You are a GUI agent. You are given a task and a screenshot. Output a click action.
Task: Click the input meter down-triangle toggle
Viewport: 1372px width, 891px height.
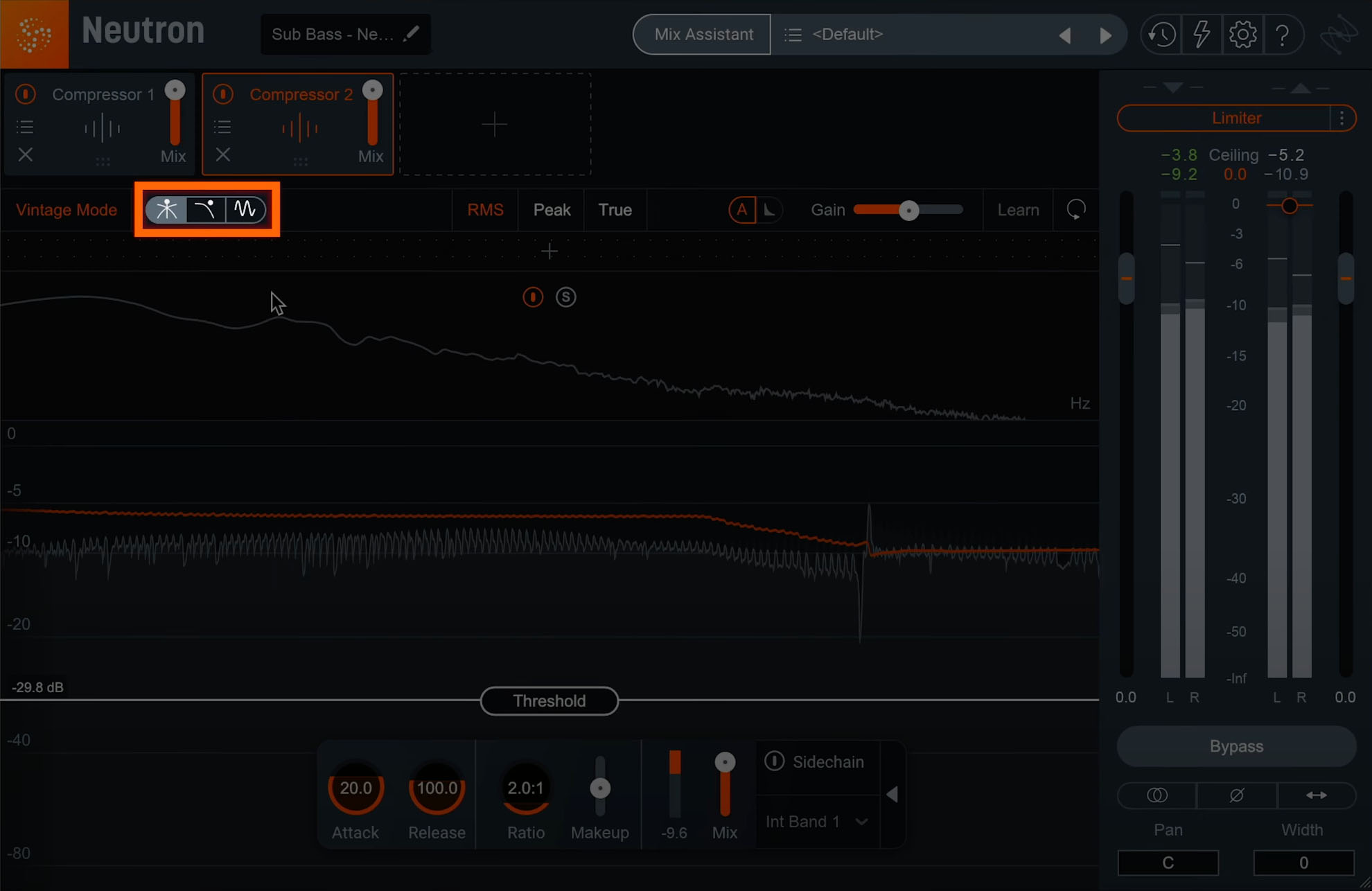[x=1172, y=87]
